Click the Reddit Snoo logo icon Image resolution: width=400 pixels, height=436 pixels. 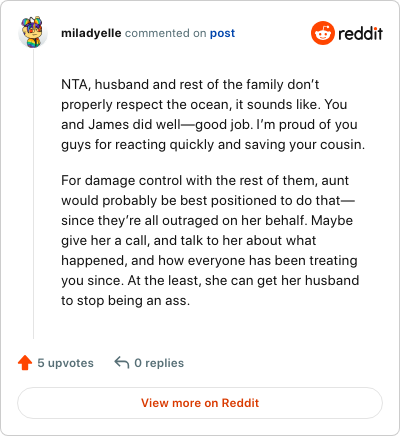tap(322, 33)
